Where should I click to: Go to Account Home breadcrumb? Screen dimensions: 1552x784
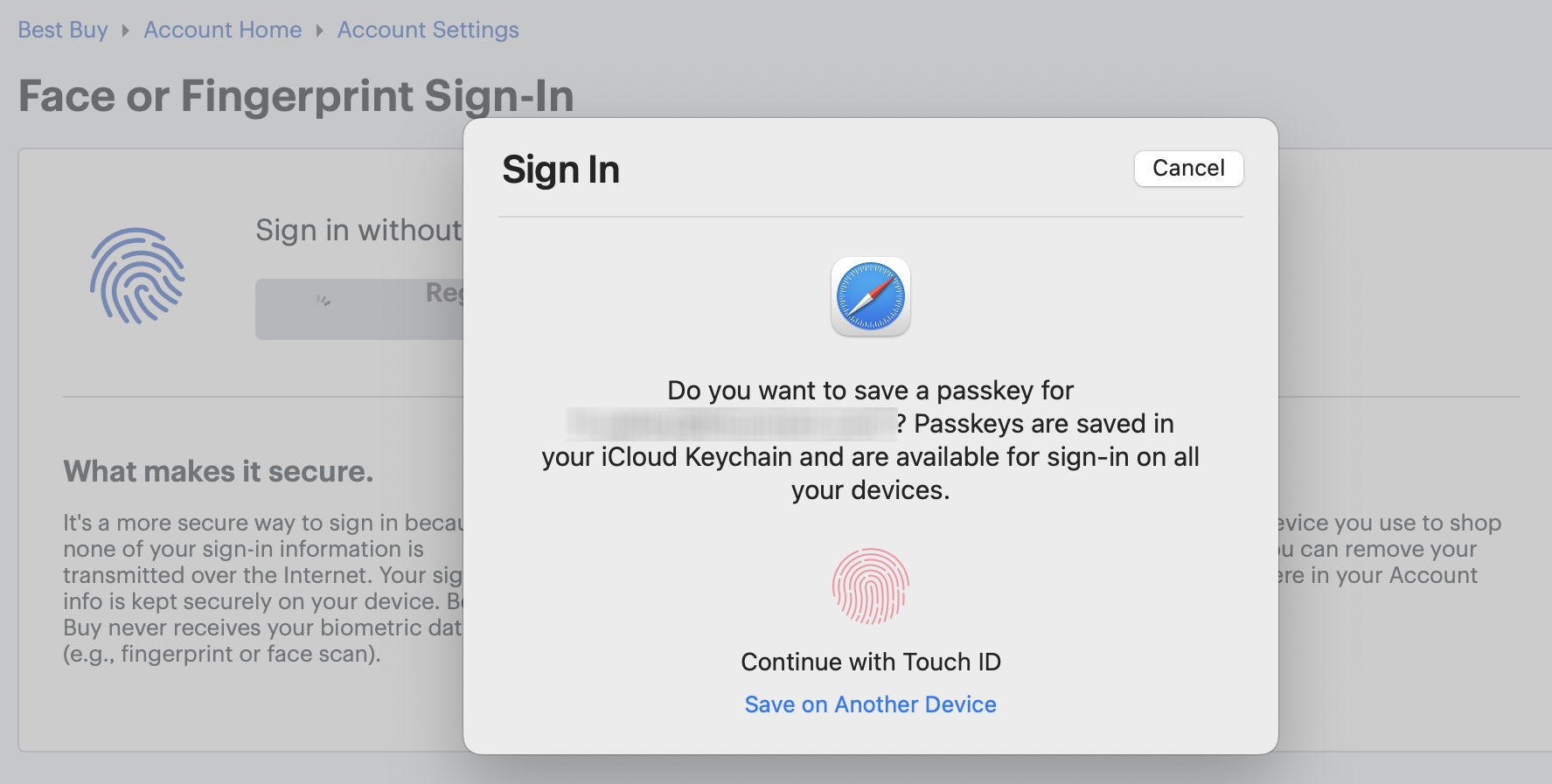point(222,30)
